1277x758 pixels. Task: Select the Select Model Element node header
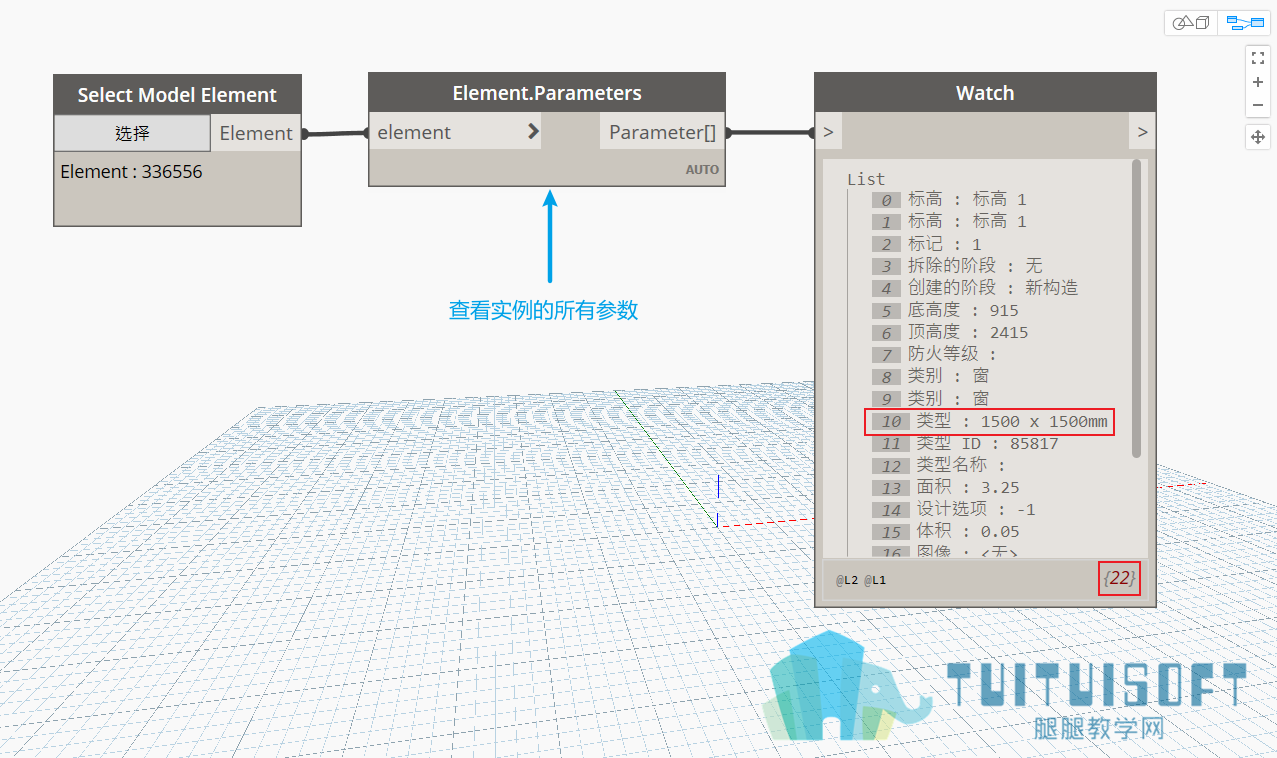click(x=177, y=95)
